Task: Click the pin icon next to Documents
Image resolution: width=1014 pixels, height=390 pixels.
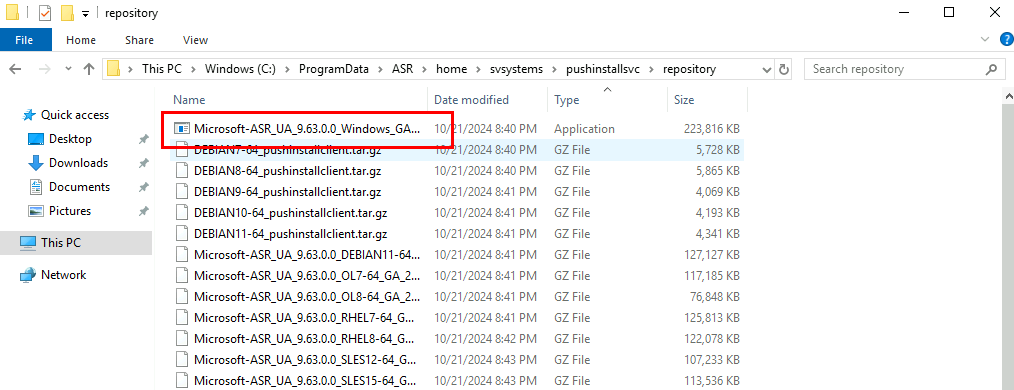Action: pyautogui.click(x=144, y=187)
